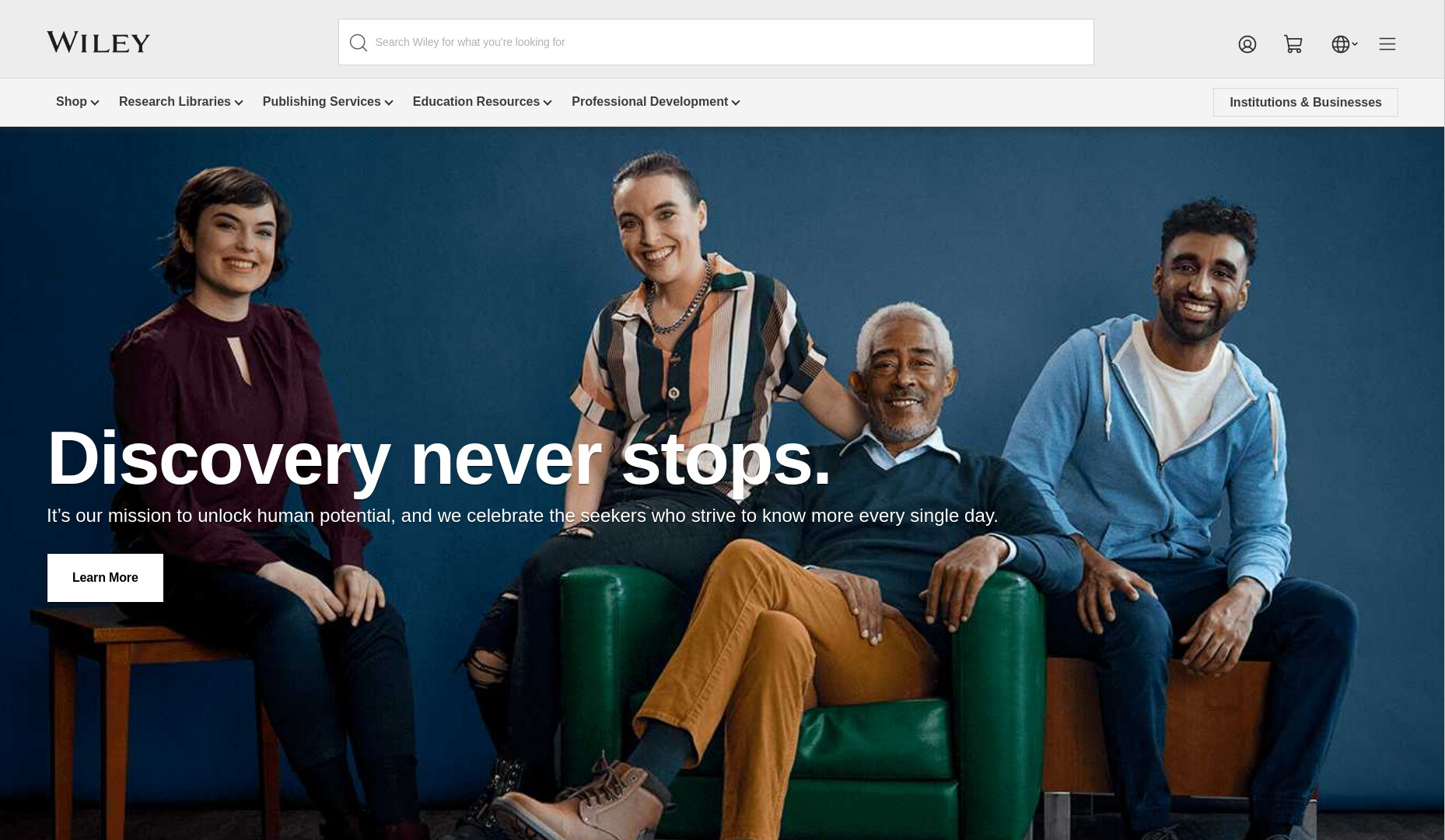The image size is (1445, 840).
Task: Expand the small arrow beside the globe
Action: (1355, 44)
